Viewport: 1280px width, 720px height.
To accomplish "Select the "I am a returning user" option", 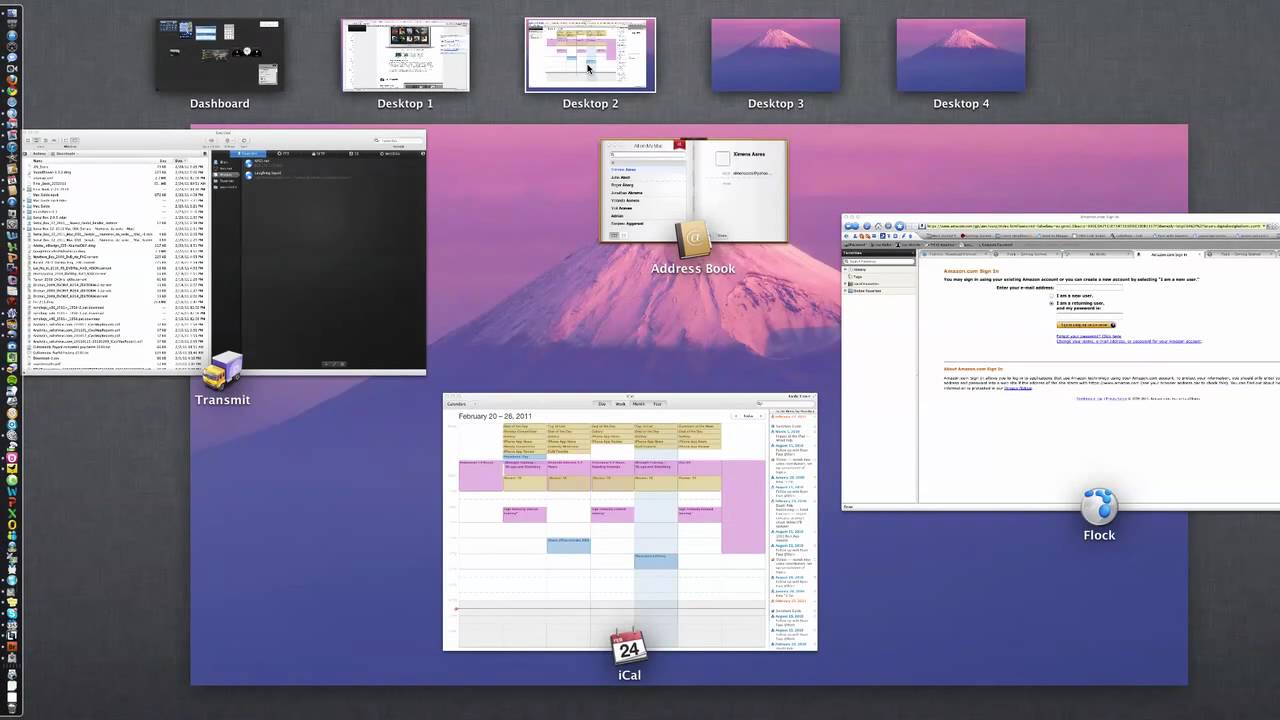I will (1052, 303).
